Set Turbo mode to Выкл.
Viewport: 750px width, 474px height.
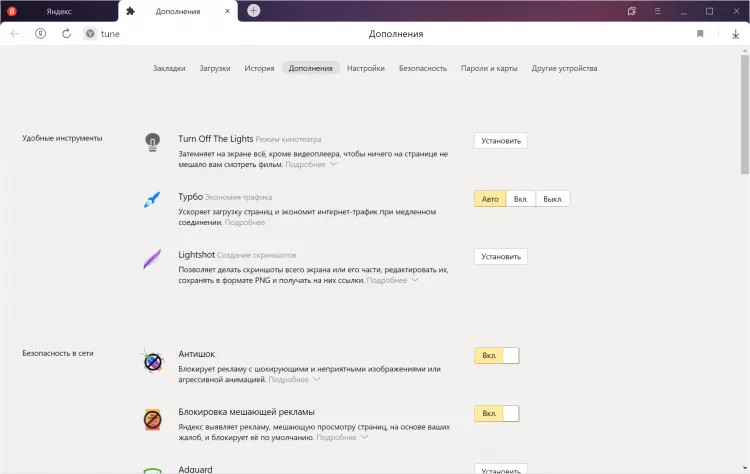[x=553, y=199]
